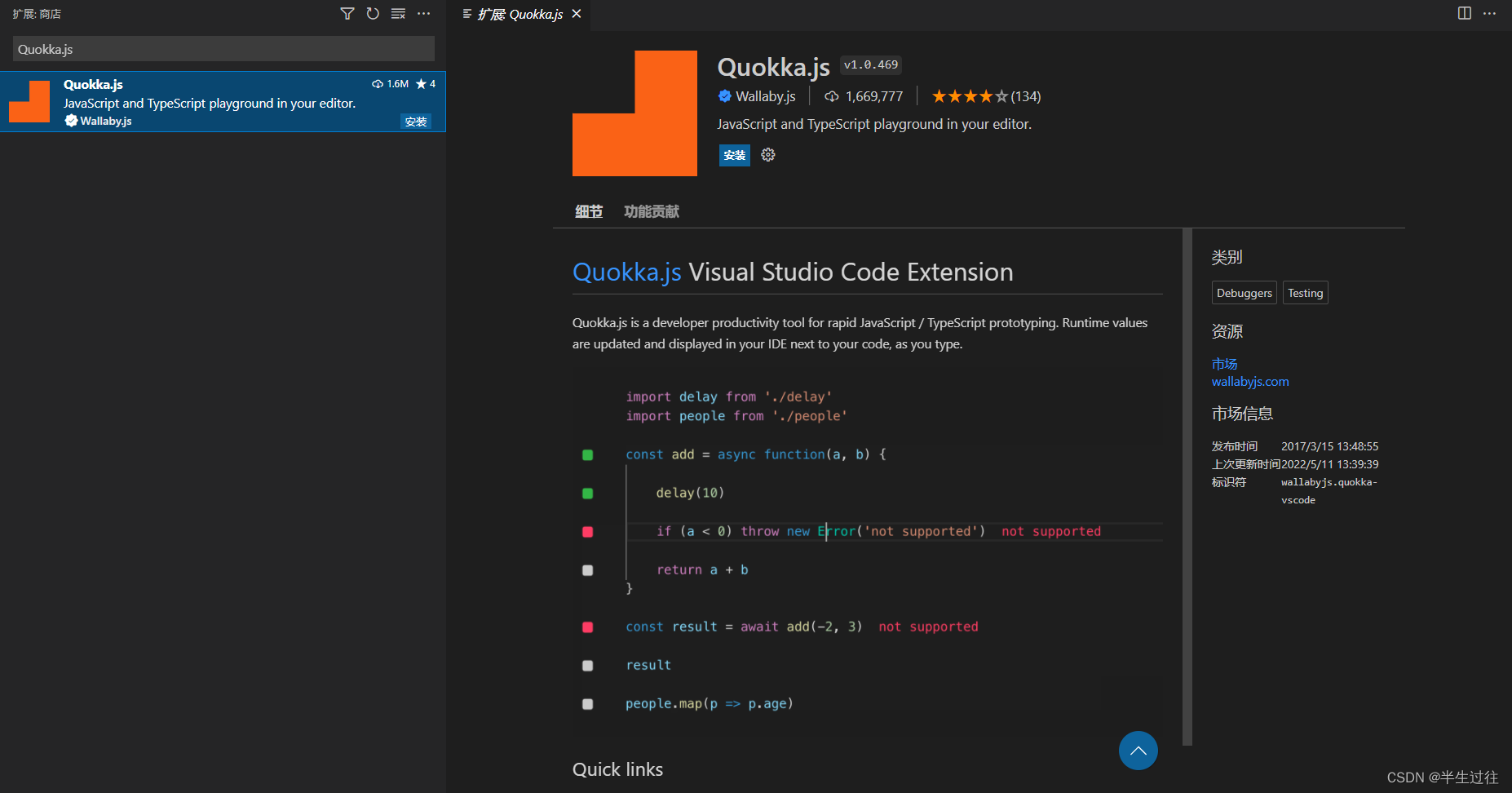Refresh the extensions list
This screenshot has height=793, width=1512.
pyautogui.click(x=373, y=14)
